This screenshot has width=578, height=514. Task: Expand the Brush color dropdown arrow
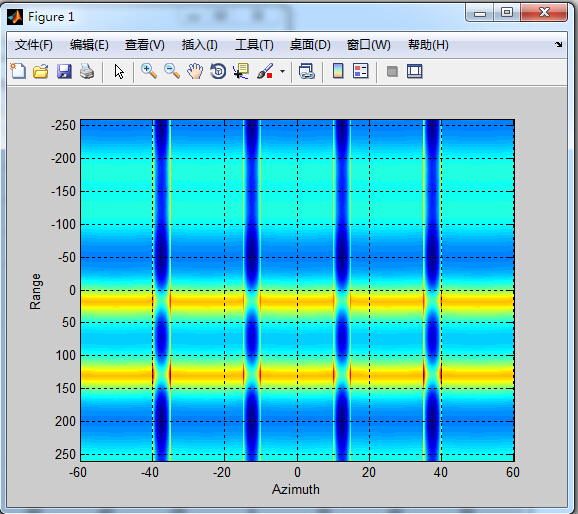pos(282,71)
